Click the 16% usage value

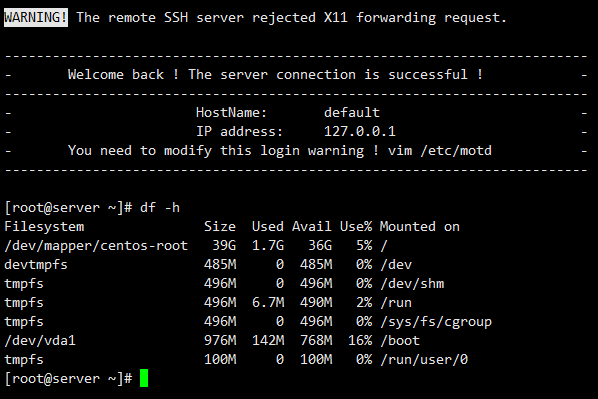tap(360, 340)
